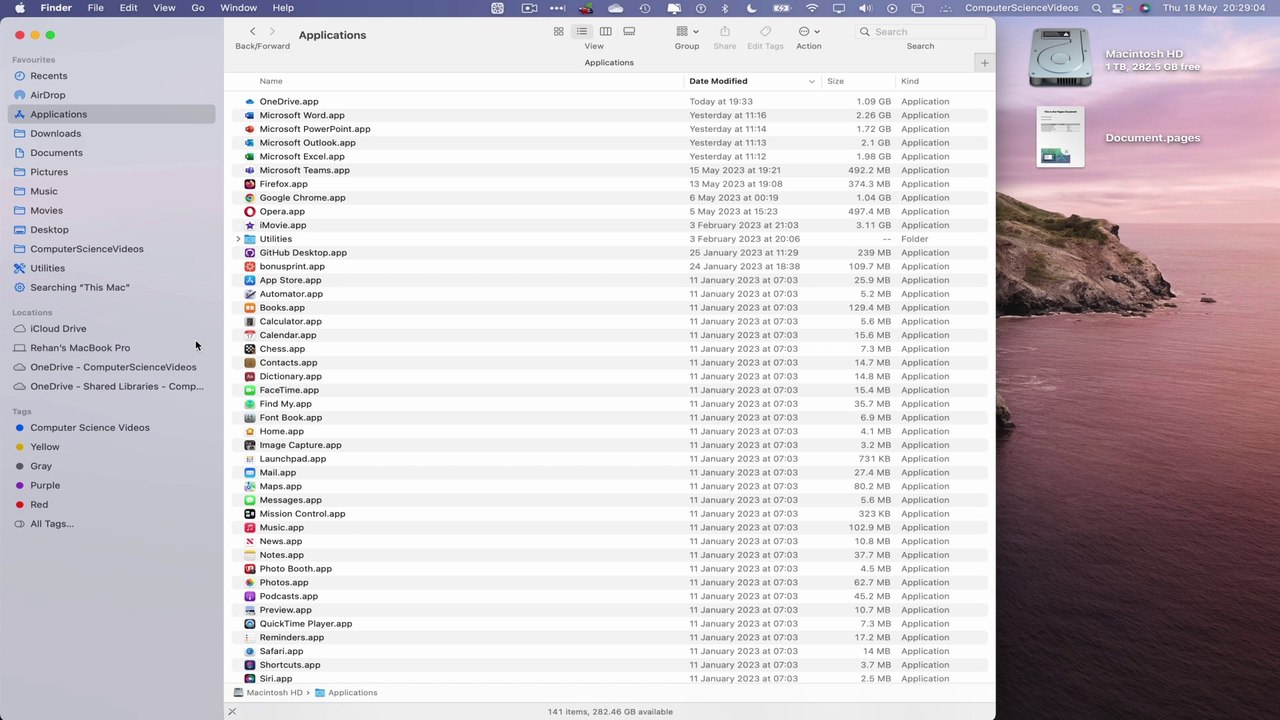Open the Group options dropdown
Viewport: 1280px width, 720px height.
[687, 31]
